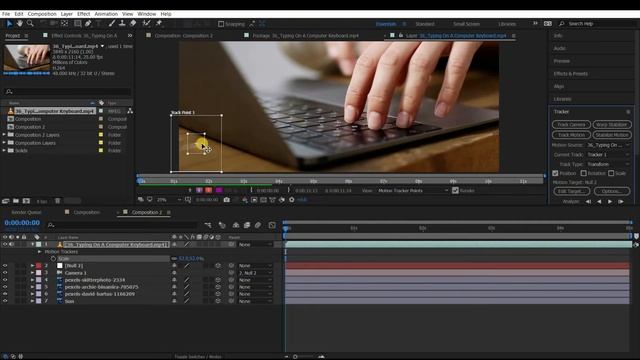Open the View Motion Tracker Points dropdown

[x=412, y=191]
